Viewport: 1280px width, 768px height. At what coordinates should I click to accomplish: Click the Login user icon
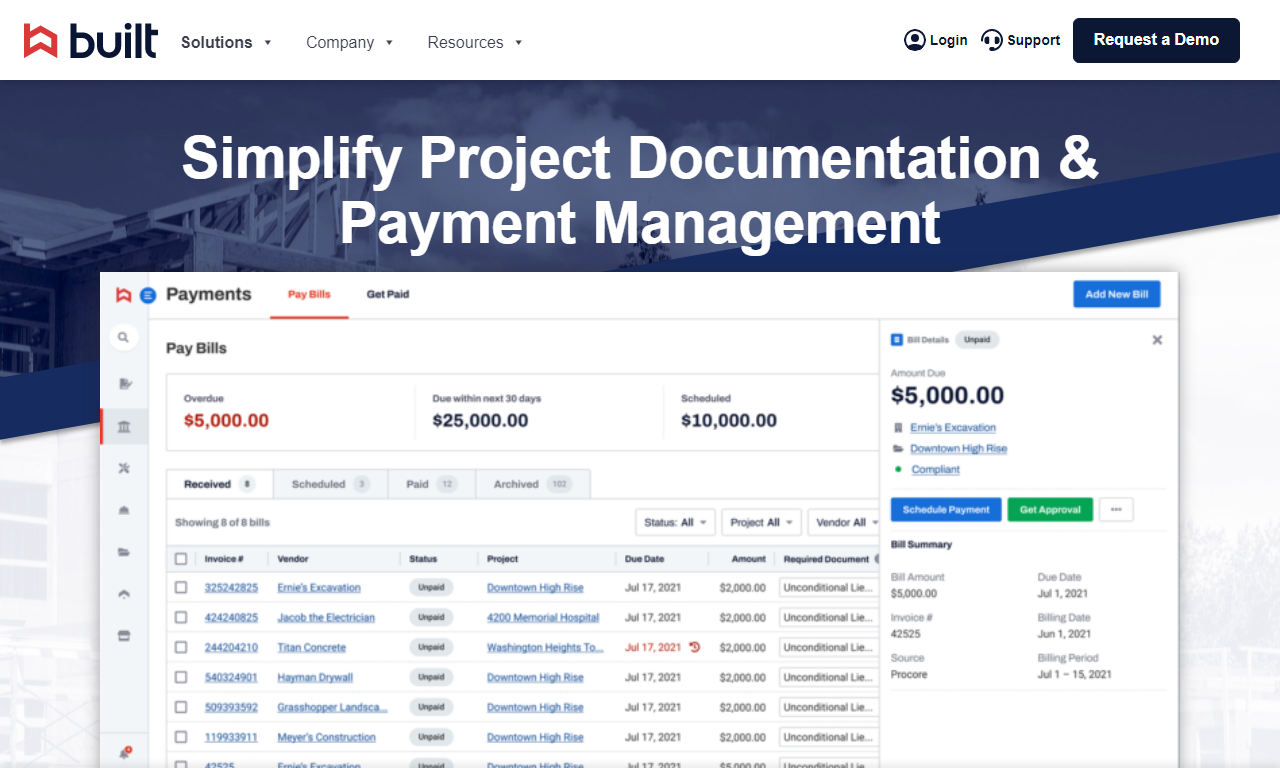pyautogui.click(x=914, y=40)
